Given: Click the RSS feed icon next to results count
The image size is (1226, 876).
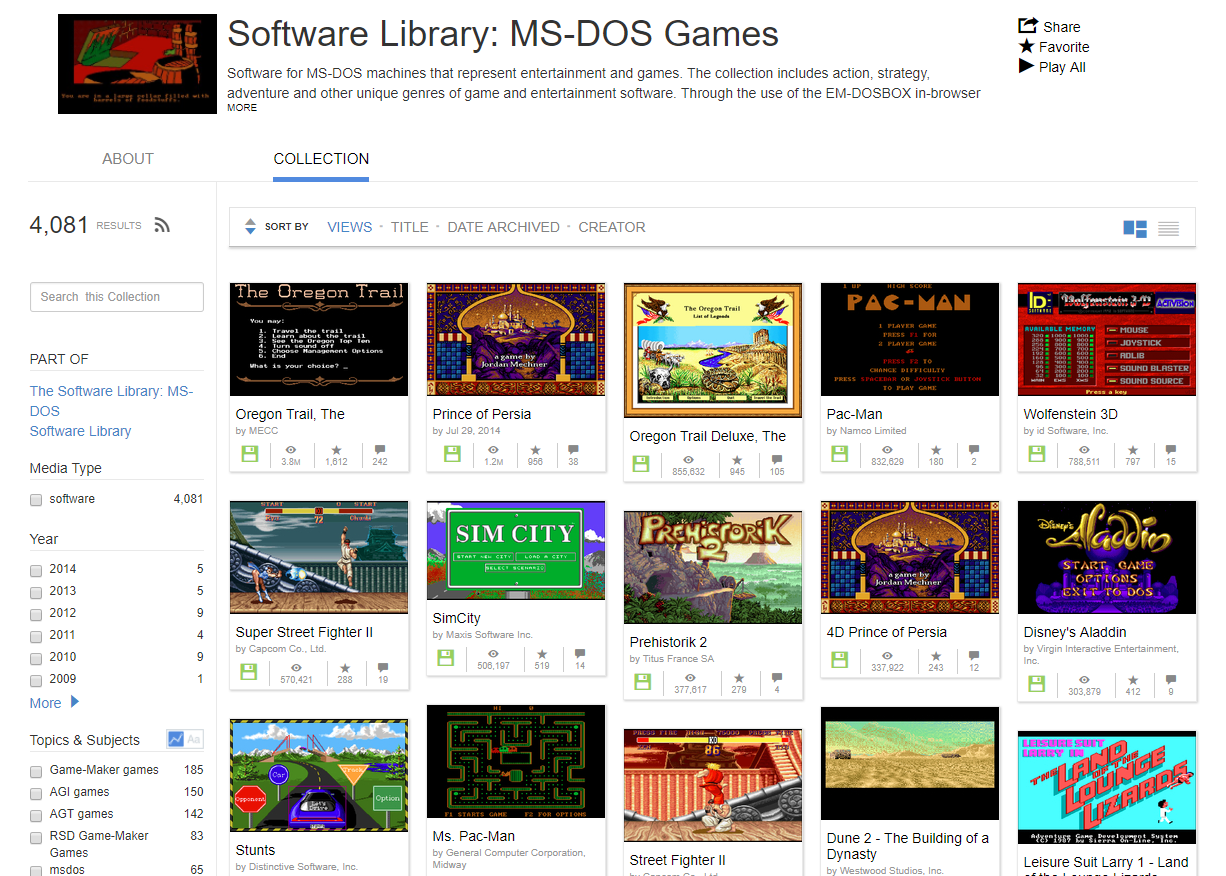Looking at the screenshot, I should [162, 225].
